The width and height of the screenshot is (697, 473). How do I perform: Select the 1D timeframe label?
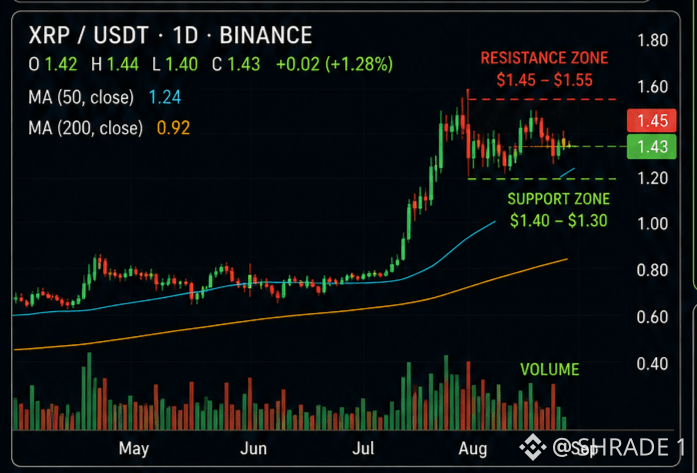[x=184, y=36]
